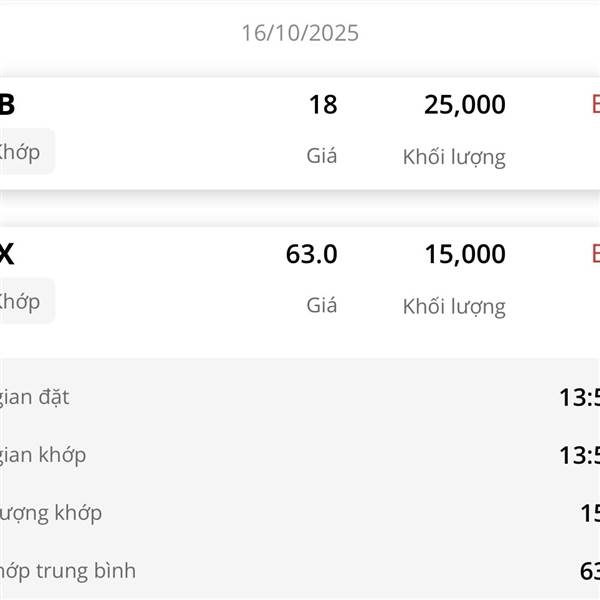Select the 63.0 price value

coord(311,255)
